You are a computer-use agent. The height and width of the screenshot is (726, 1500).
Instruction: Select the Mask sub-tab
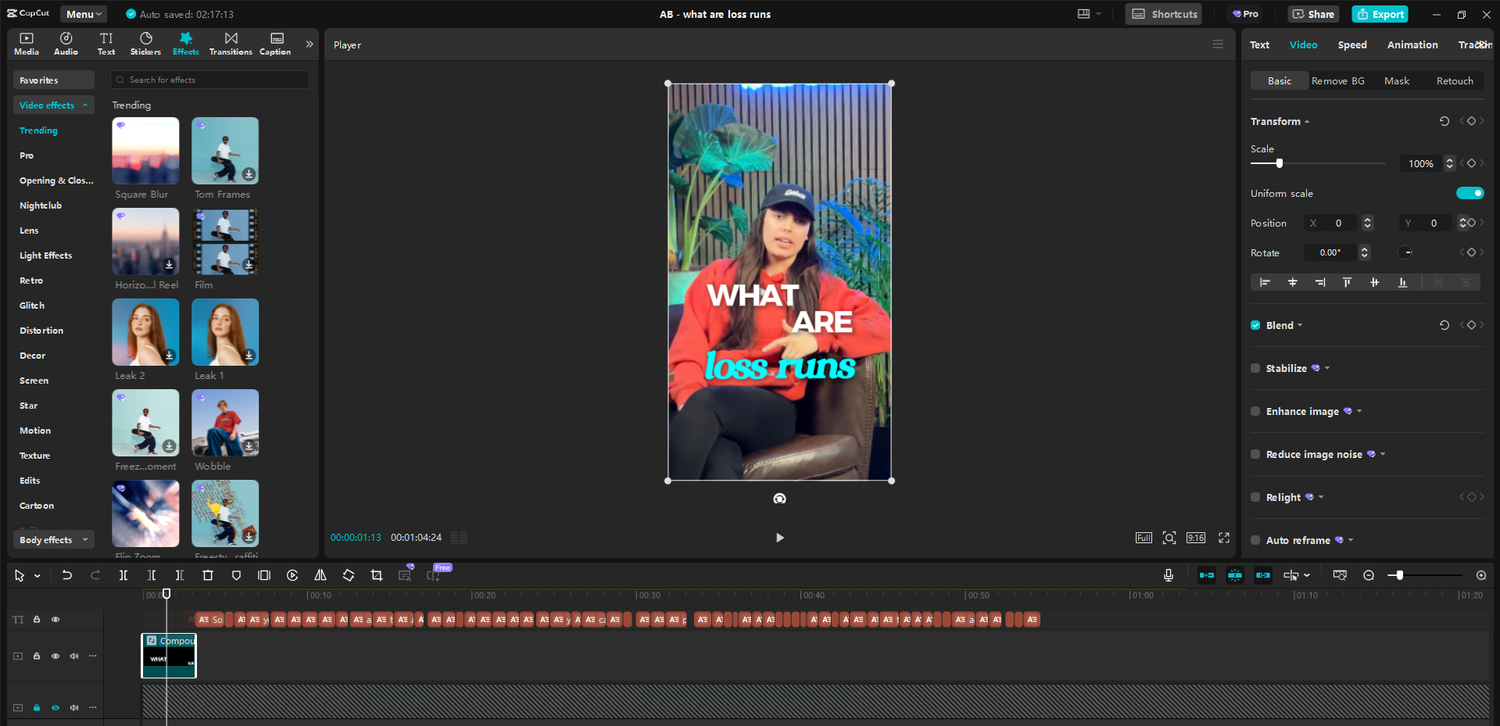(x=1397, y=81)
